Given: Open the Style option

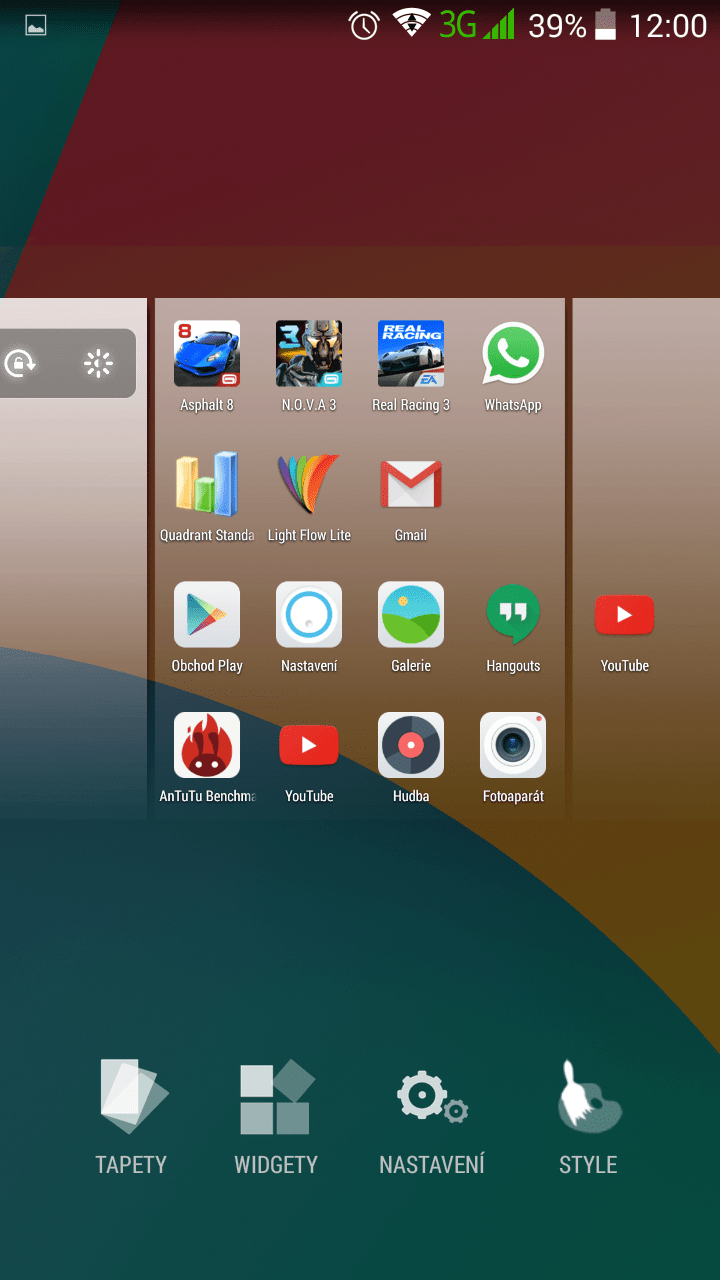Looking at the screenshot, I should [588, 1117].
